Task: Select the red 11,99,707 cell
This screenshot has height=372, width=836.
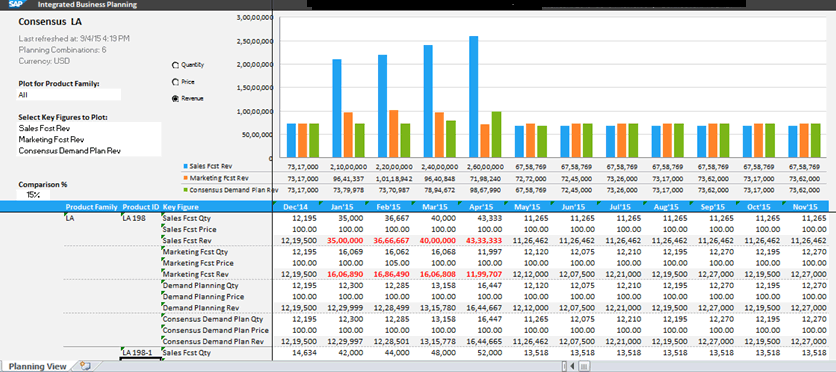Action: 485,274
